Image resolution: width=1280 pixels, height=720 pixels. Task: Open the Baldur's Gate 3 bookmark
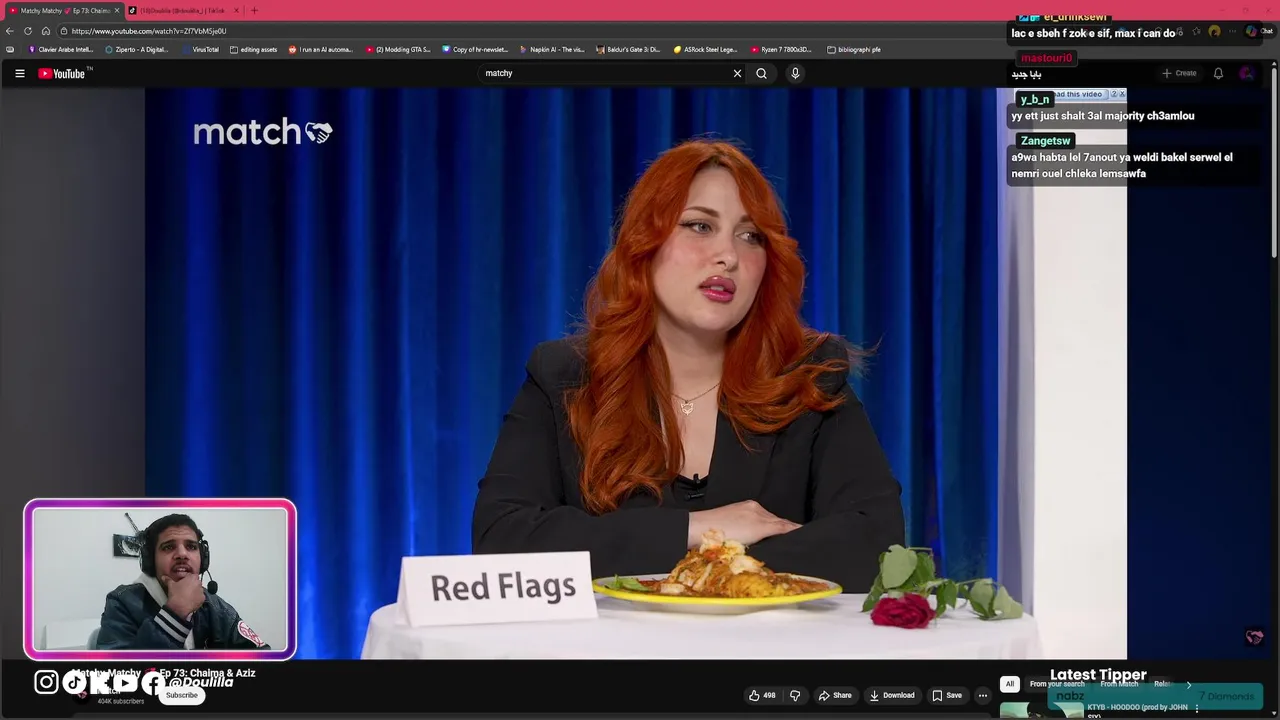click(x=629, y=49)
